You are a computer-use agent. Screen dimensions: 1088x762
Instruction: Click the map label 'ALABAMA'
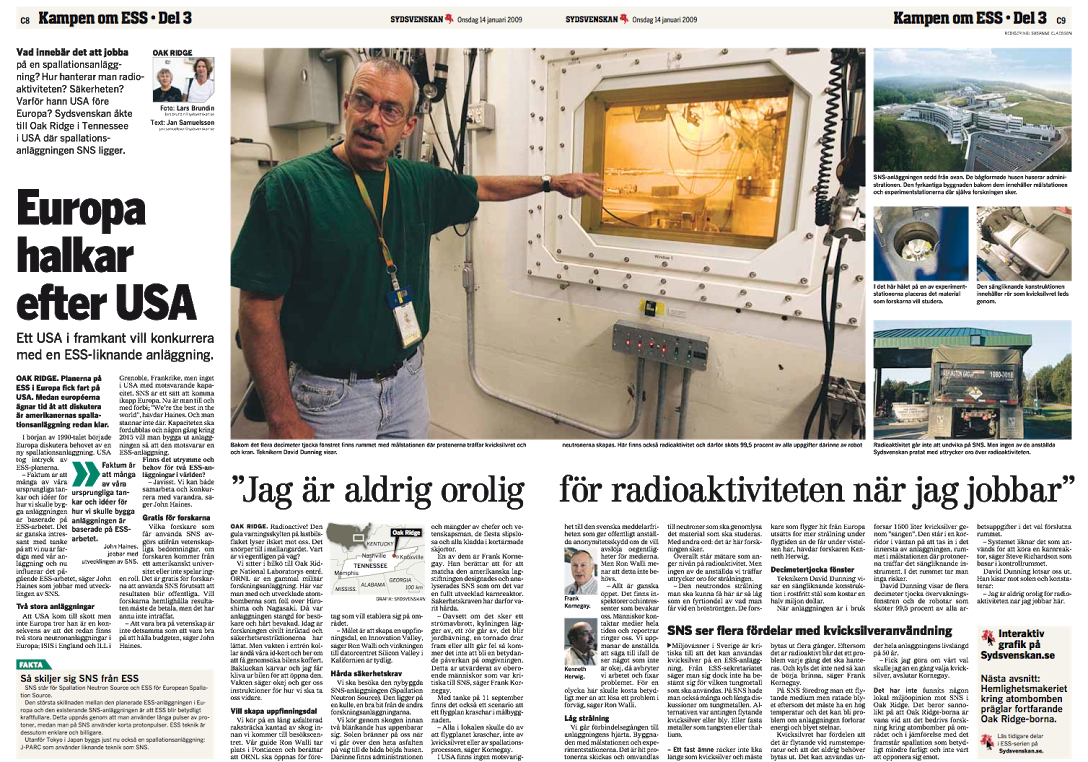[x=373, y=585]
